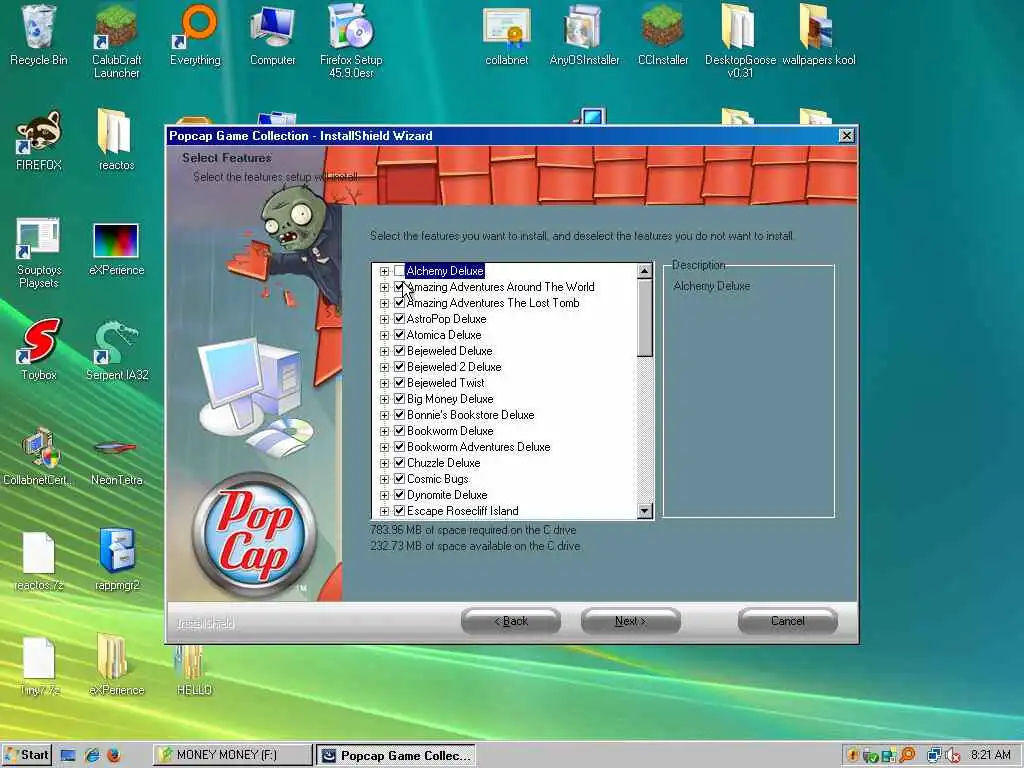Switch to MONEY MONEY (F:) taskbar window
The height and width of the screenshot is (768, 1024).
coord(232,755)
